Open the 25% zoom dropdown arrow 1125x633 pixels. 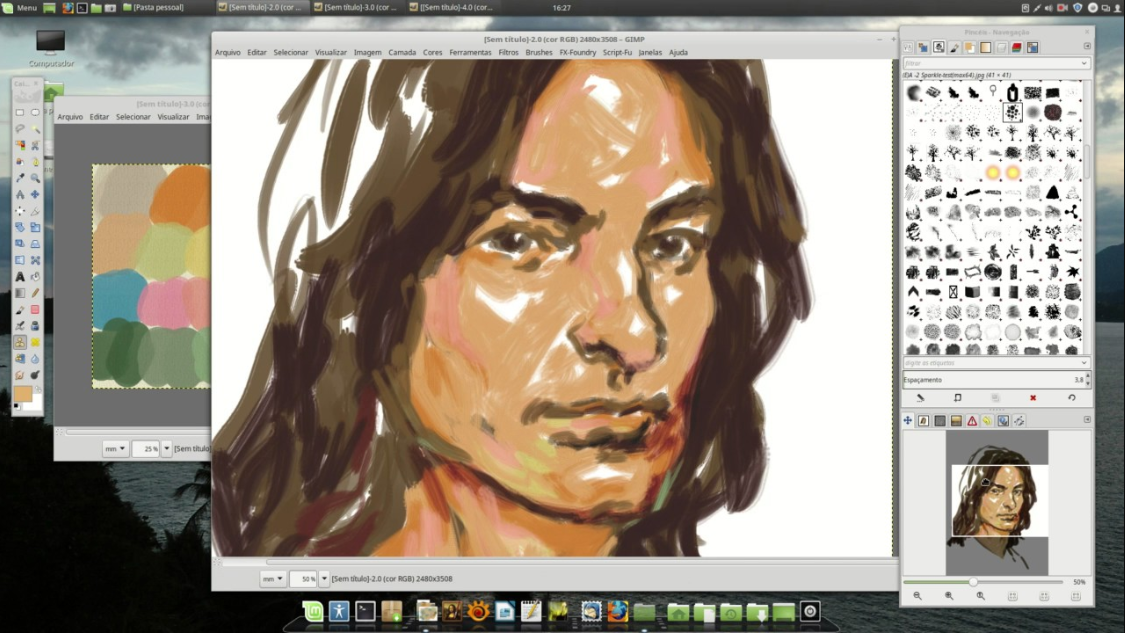pos(166,449)
